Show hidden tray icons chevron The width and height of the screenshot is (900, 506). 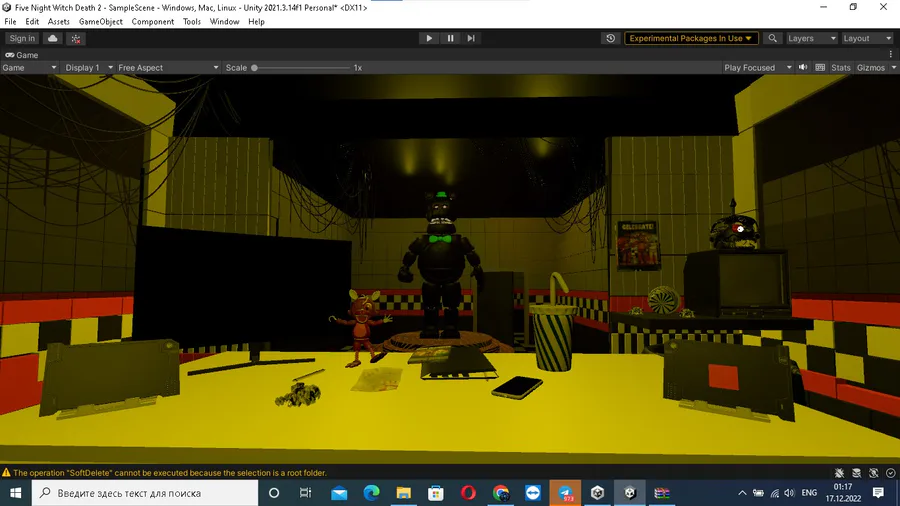742,493
